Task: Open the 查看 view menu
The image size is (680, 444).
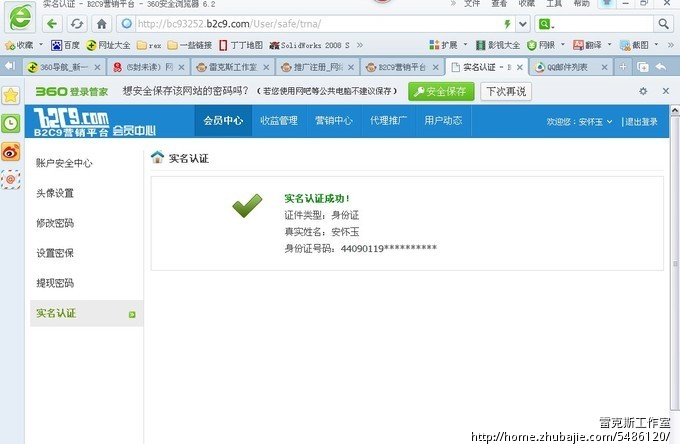Action: [x=499, y=3]
